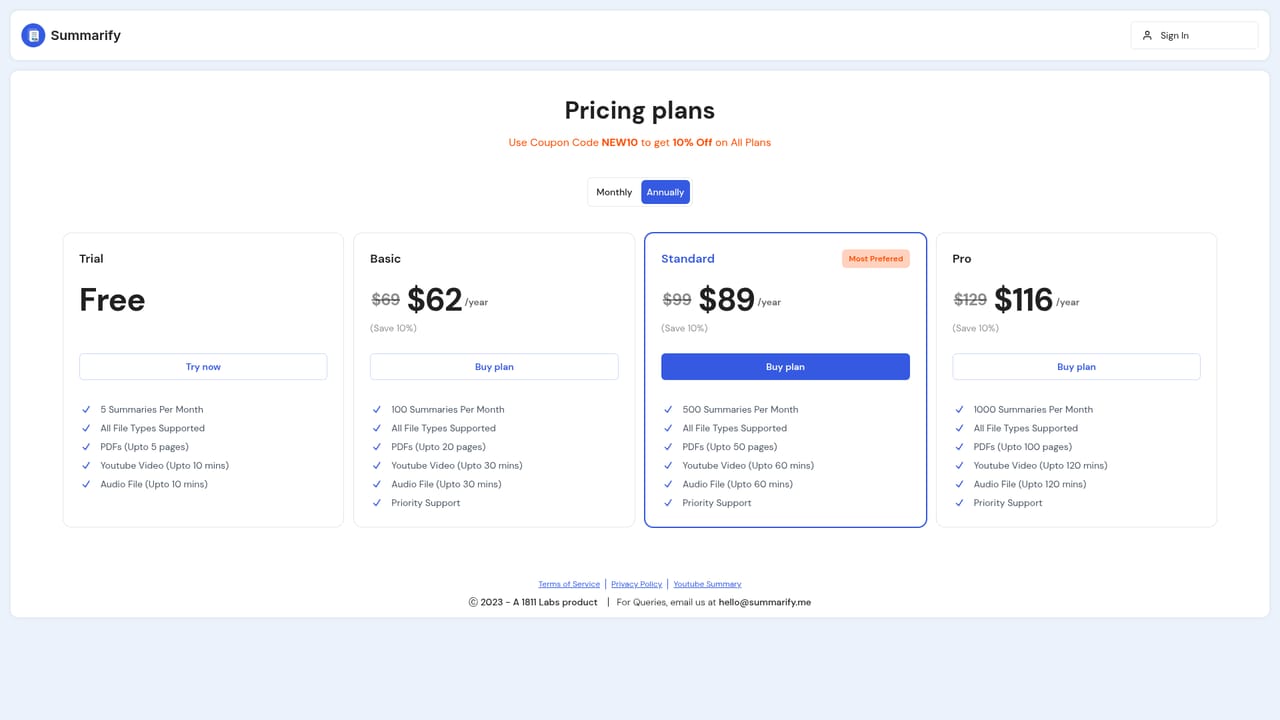Viewport: 1280px width, 720px height.
Task: Click the $116 Pro yearly price
Action: pos(1024,300)
